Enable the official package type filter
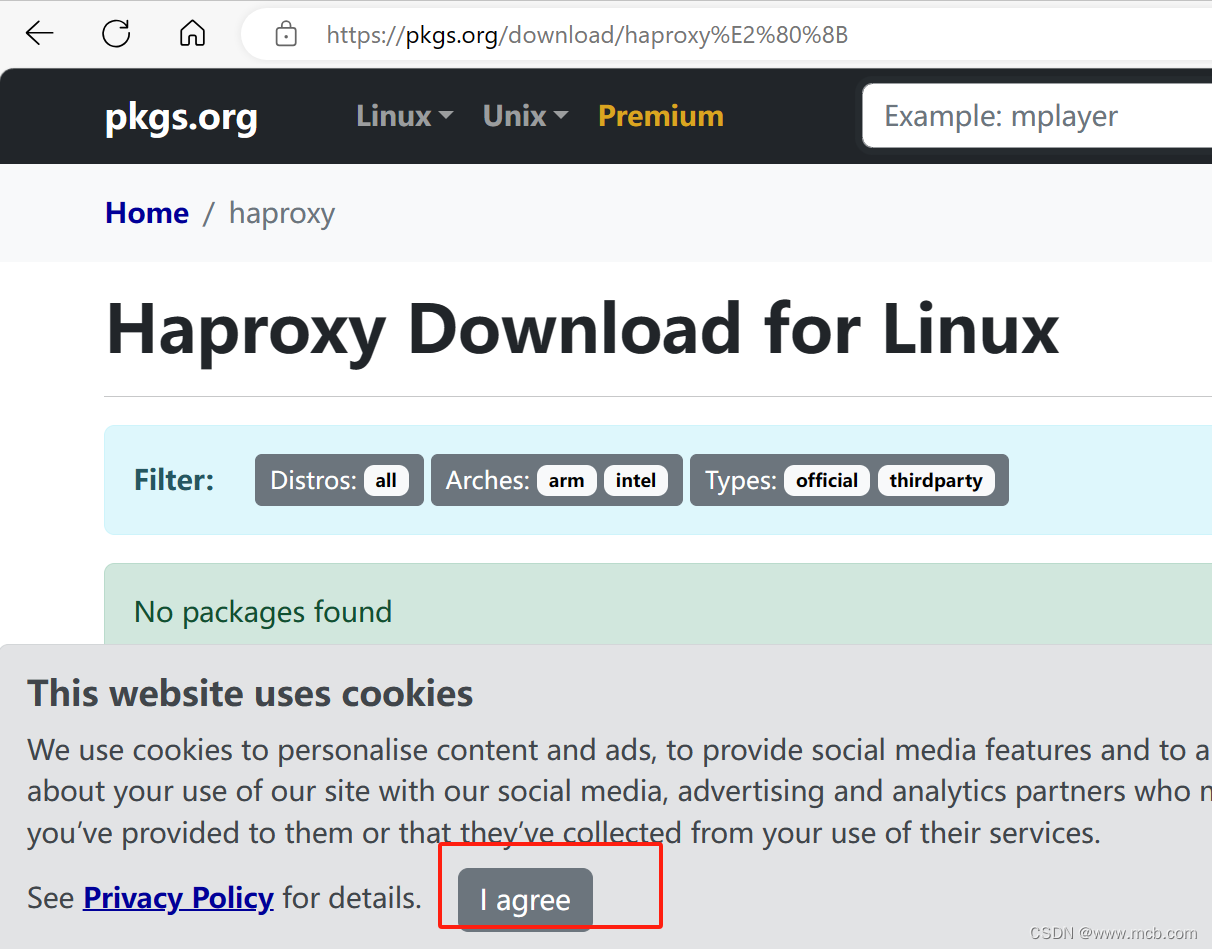Viewport: 1212px width, 949px height. click(826, 480)
